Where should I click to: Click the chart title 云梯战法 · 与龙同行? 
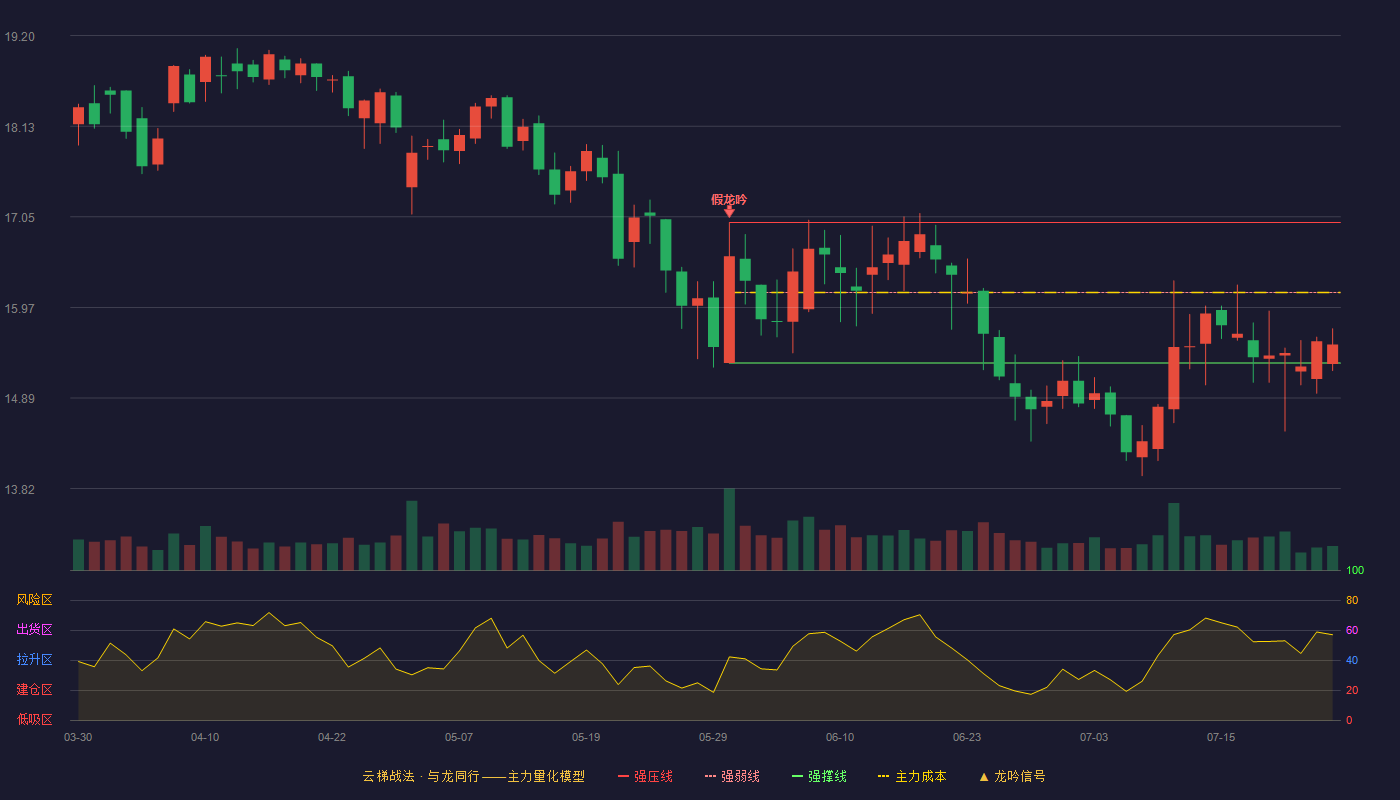pyautogui.click(x=421, y=776)
